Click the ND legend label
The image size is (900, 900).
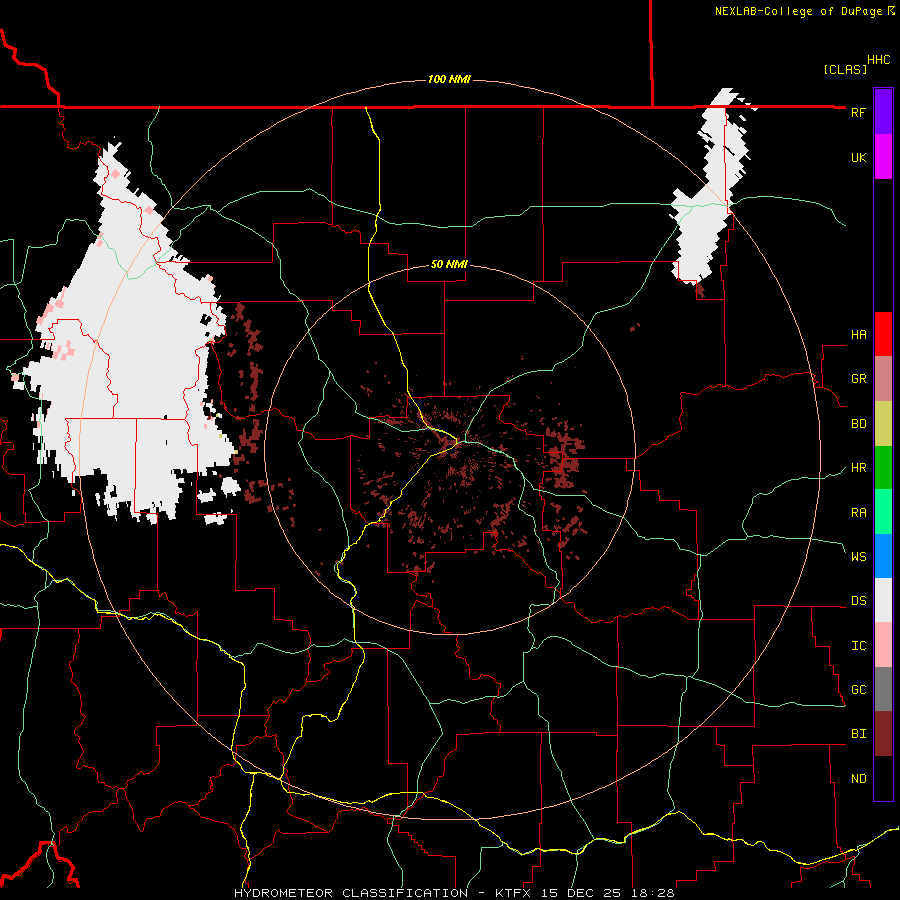pyautogui.click(x=858, y=779)
